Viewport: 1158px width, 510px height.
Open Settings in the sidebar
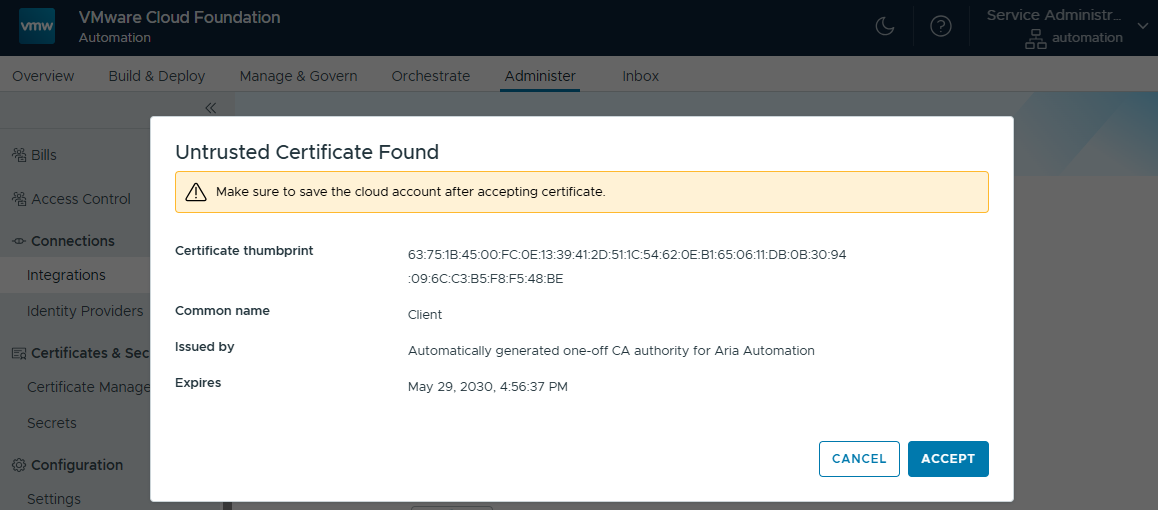pos(54,499)
